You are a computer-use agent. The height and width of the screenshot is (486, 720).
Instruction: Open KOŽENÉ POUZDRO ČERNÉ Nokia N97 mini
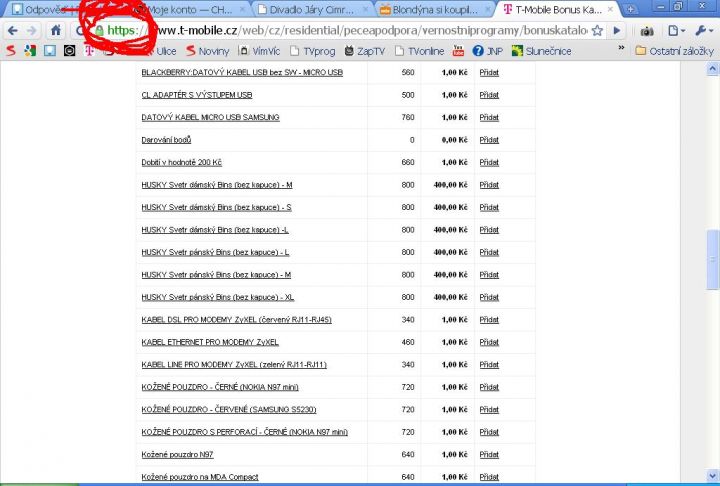tap(220, 387)
